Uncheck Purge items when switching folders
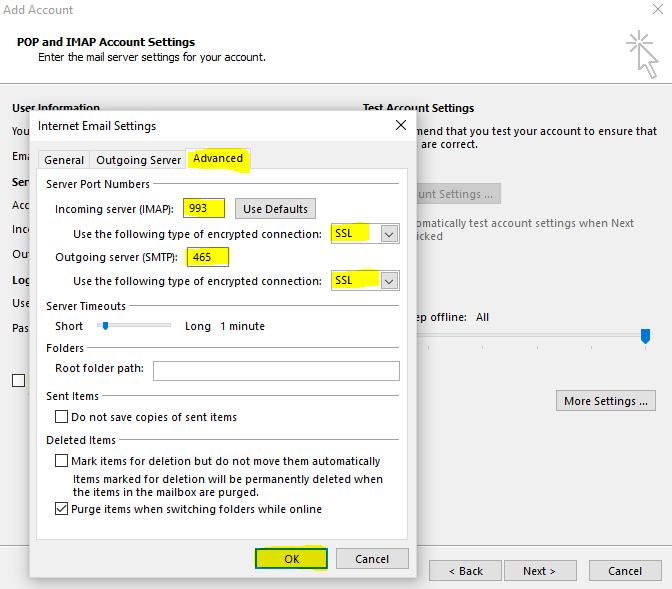 pos(62,509)
